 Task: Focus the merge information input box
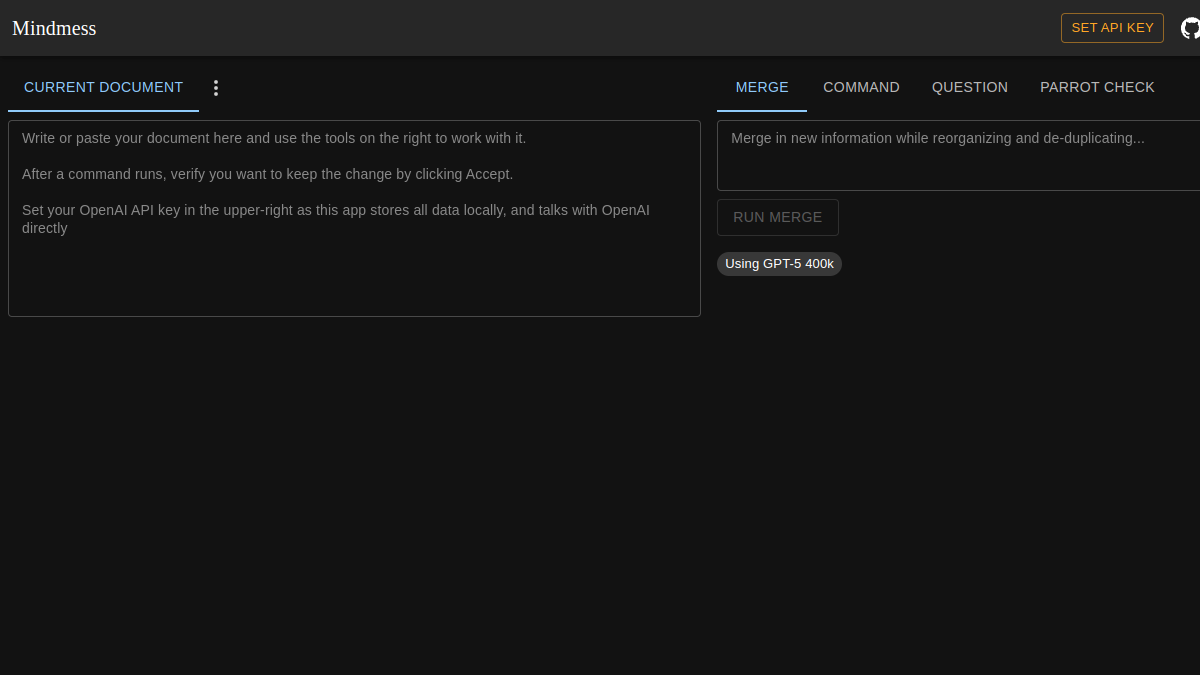pyautogui.click(x=958, y=155)
